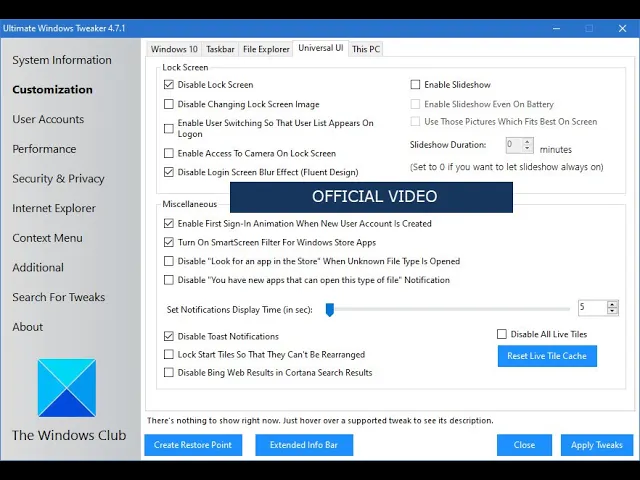Screen dimensions: 640x480
Task: Increase slideshow duration using the spinner up arrow
Action: click(x=527, y=142)
